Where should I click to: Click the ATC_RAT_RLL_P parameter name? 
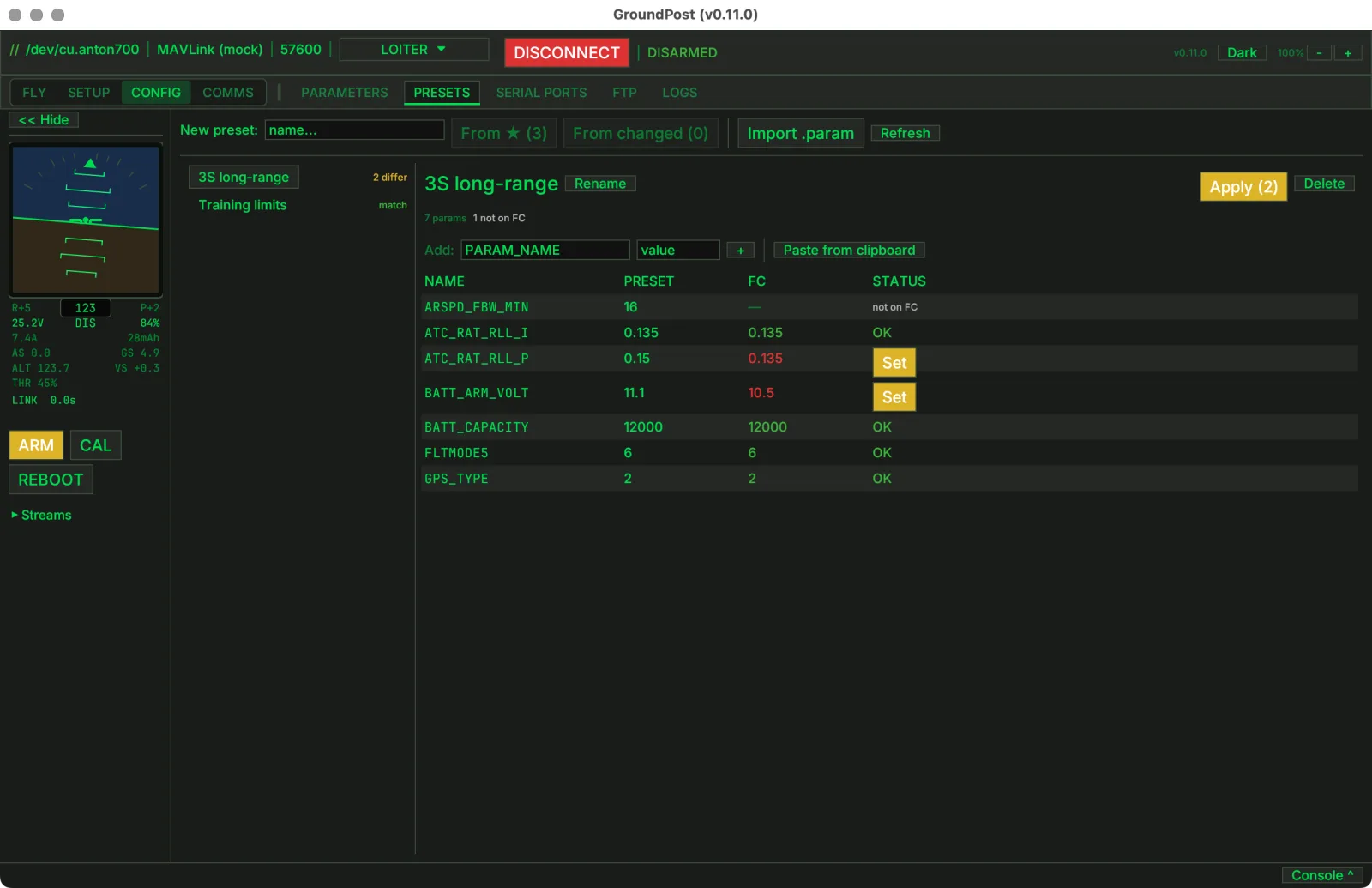tap(476, 359)
